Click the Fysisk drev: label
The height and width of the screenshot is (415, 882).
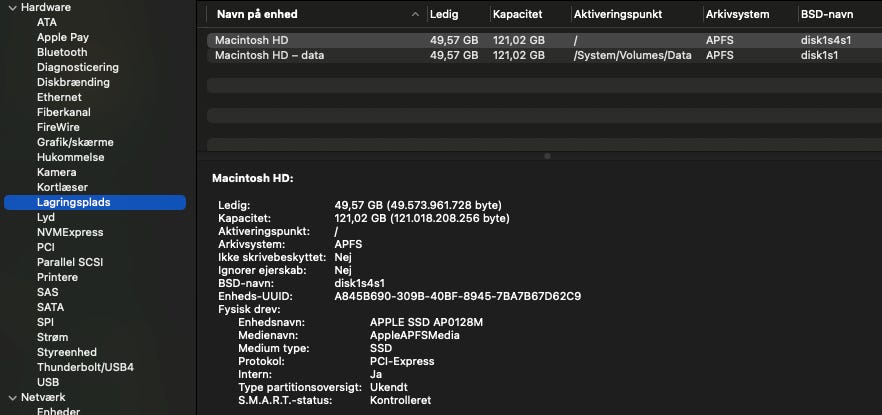click(x=249, y=309)
